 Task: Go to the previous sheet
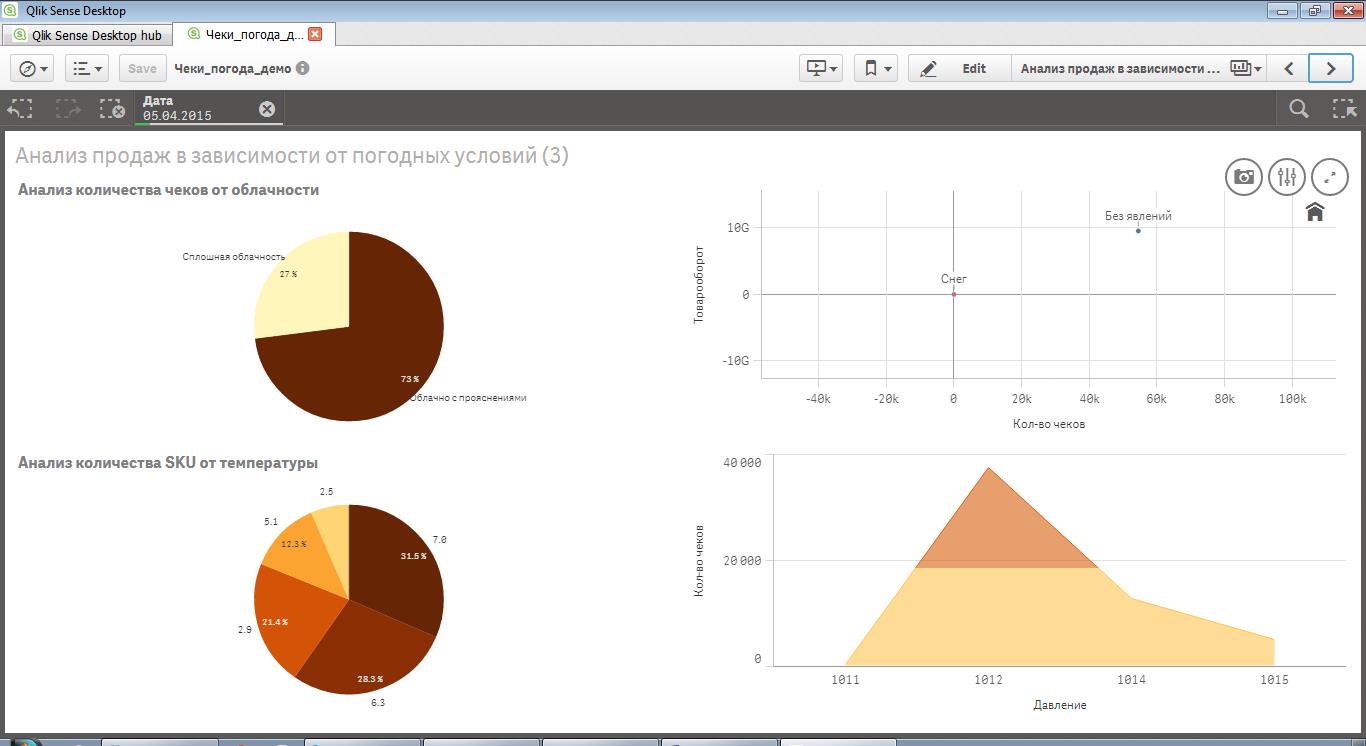[1289, 69]
